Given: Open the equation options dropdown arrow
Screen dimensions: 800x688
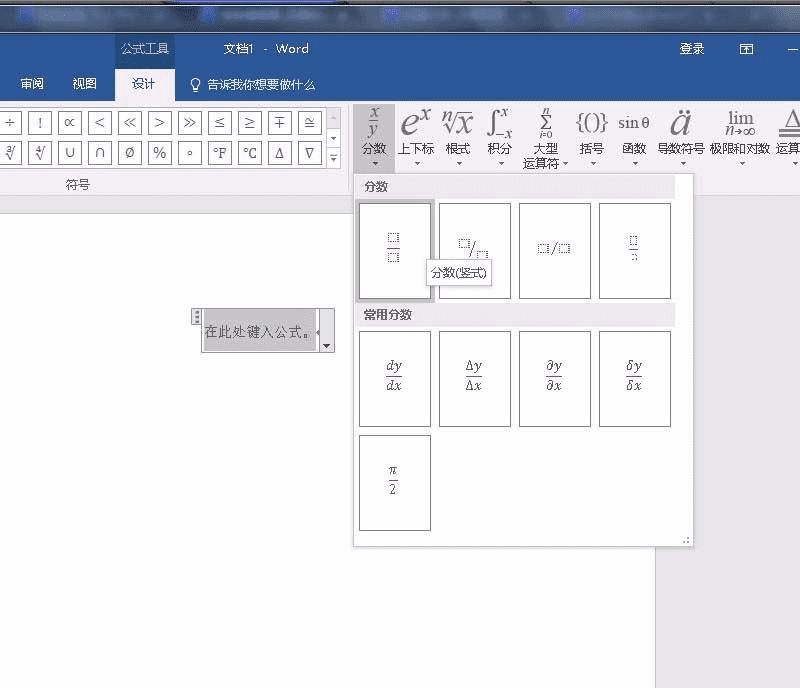Looking at the screenshot, I should click(x=326, y=347).
